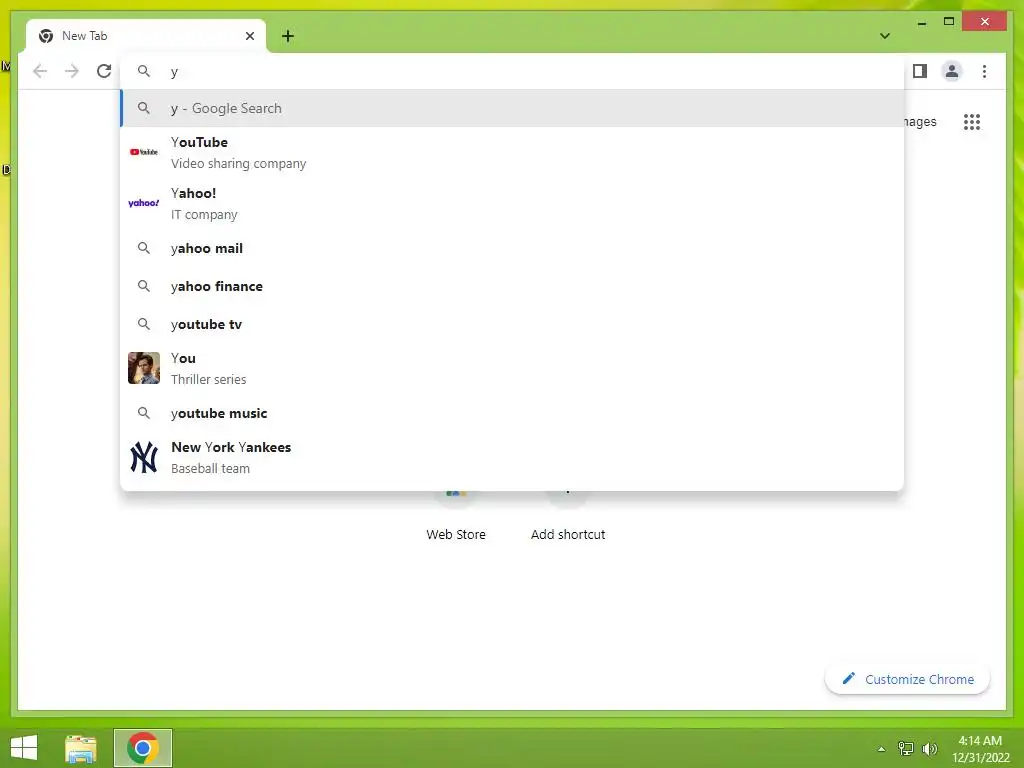Click Customize Chrome button
Screen dimensions: 1024x768
point(907,679)
